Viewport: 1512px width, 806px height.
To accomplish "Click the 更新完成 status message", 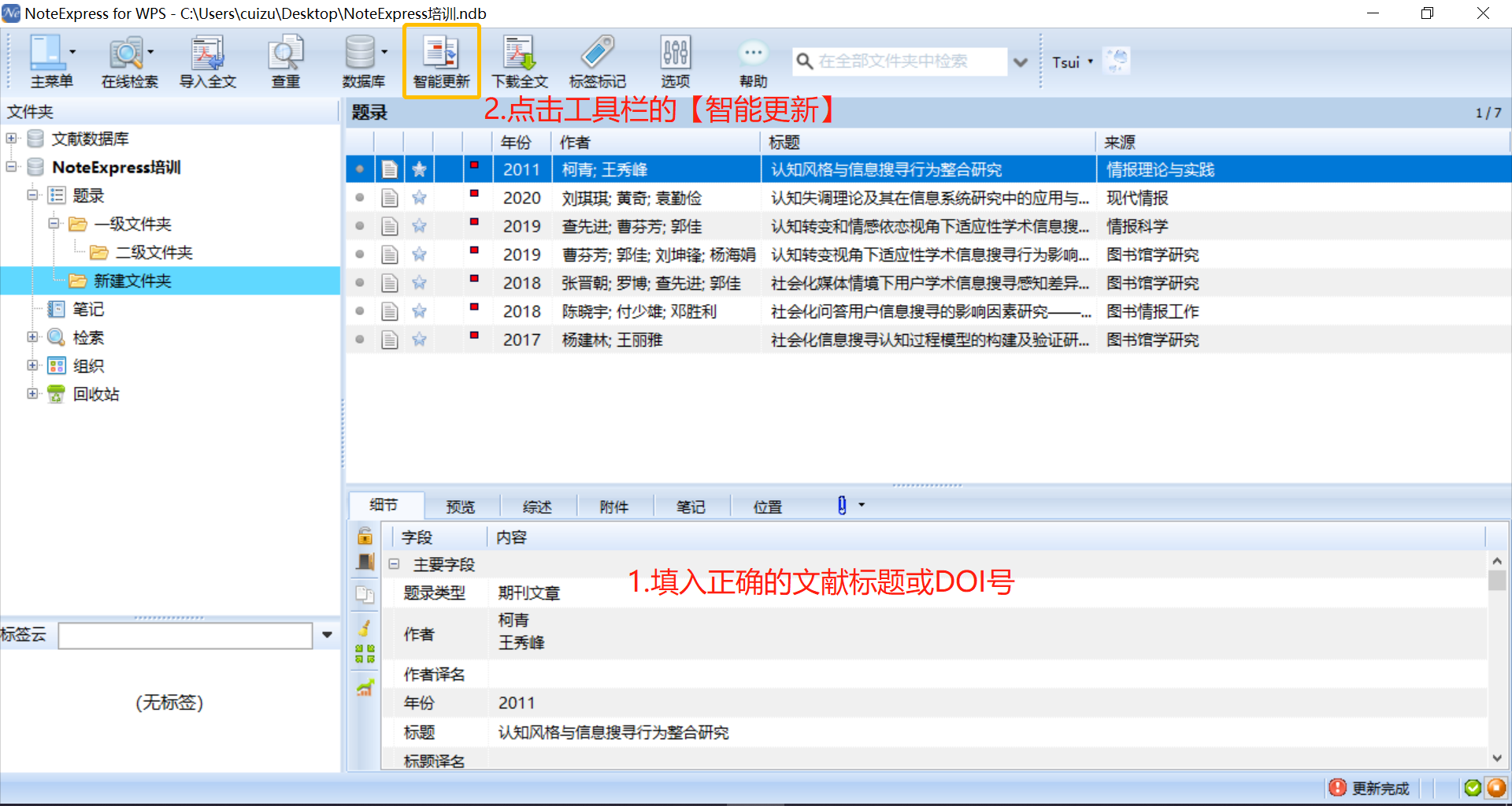I will click(1380, 788).
